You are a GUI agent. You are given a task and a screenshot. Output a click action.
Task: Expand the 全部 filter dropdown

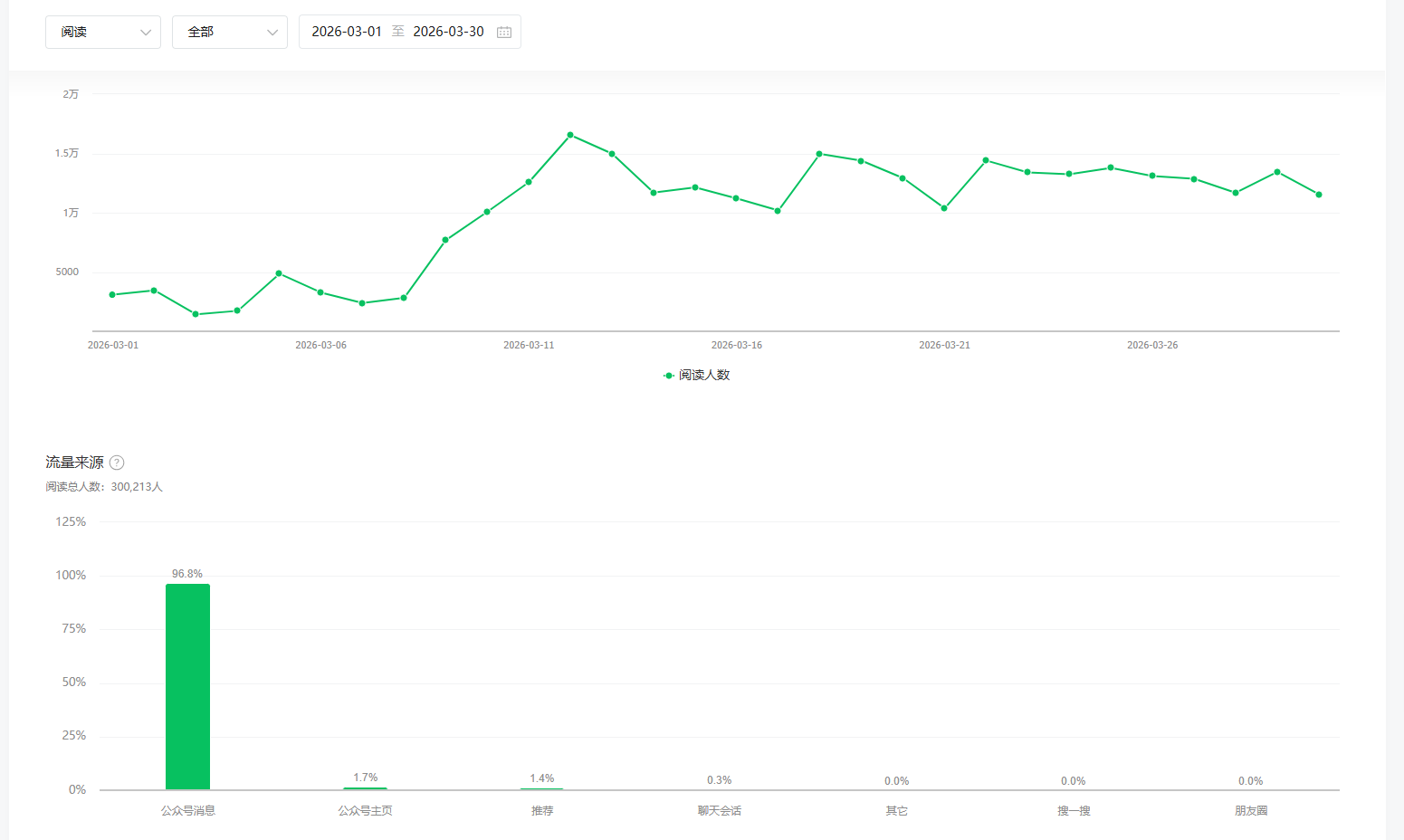coord(229,32)
